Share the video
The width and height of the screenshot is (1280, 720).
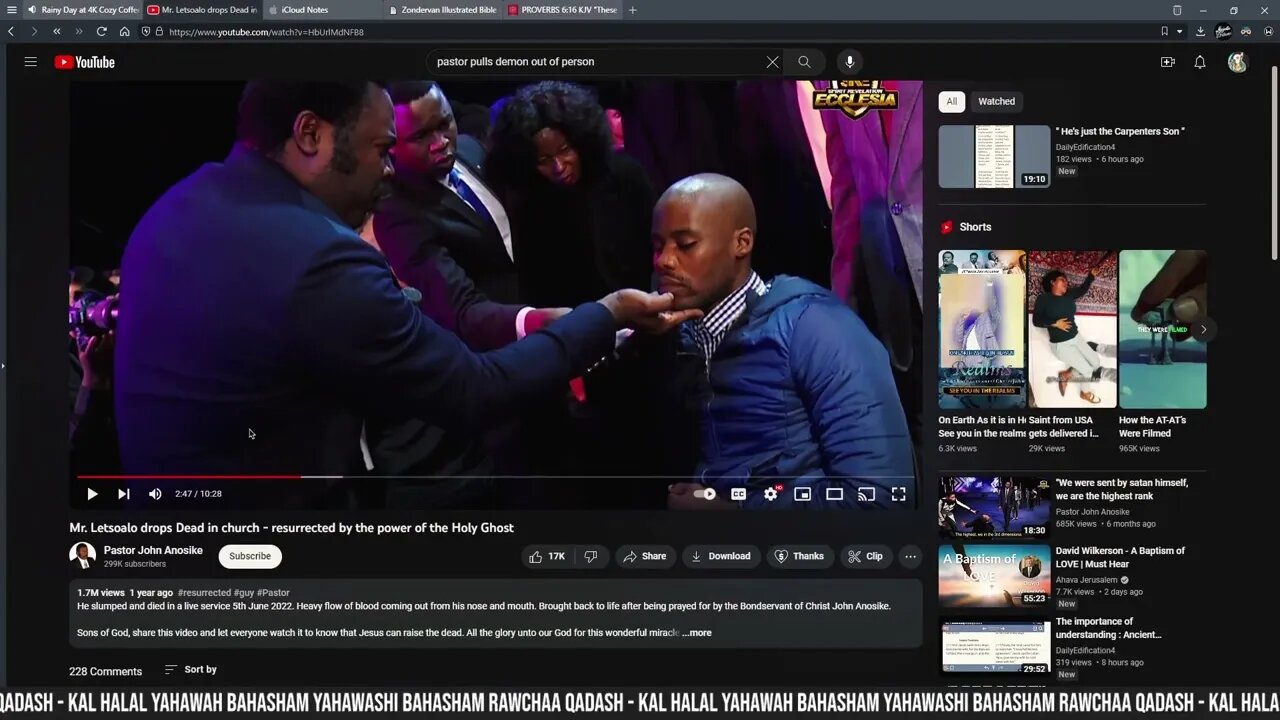[x=643, y=556]
